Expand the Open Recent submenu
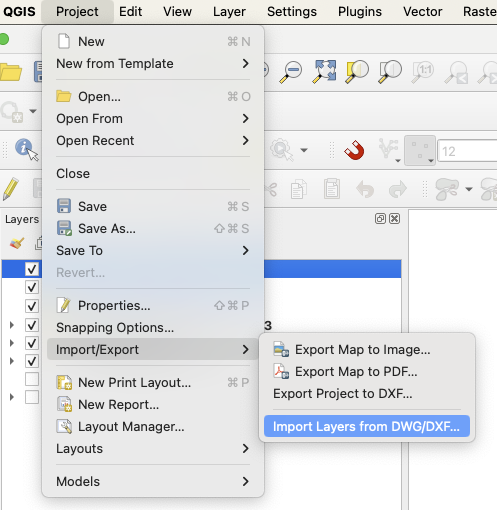 pyautogui.click(x=153, y=141)
